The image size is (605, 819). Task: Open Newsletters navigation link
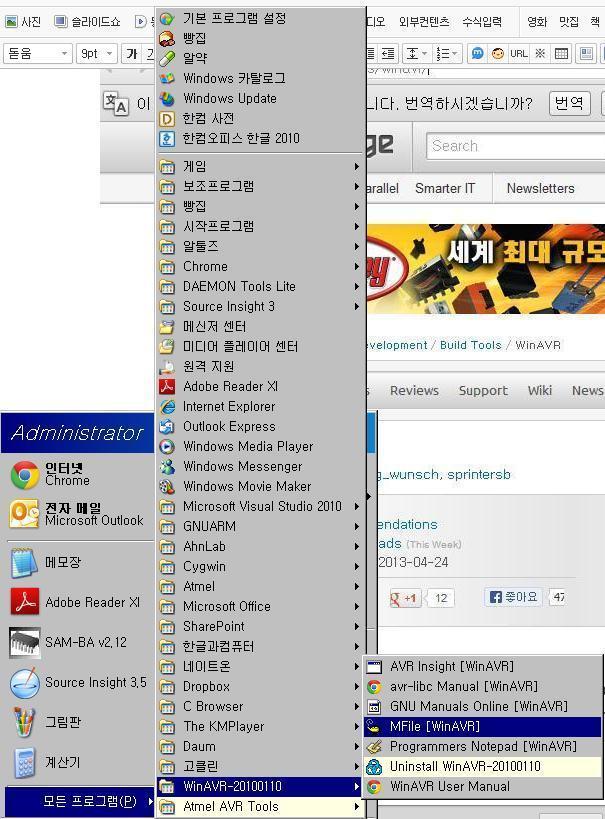click(x=541, y=188)
